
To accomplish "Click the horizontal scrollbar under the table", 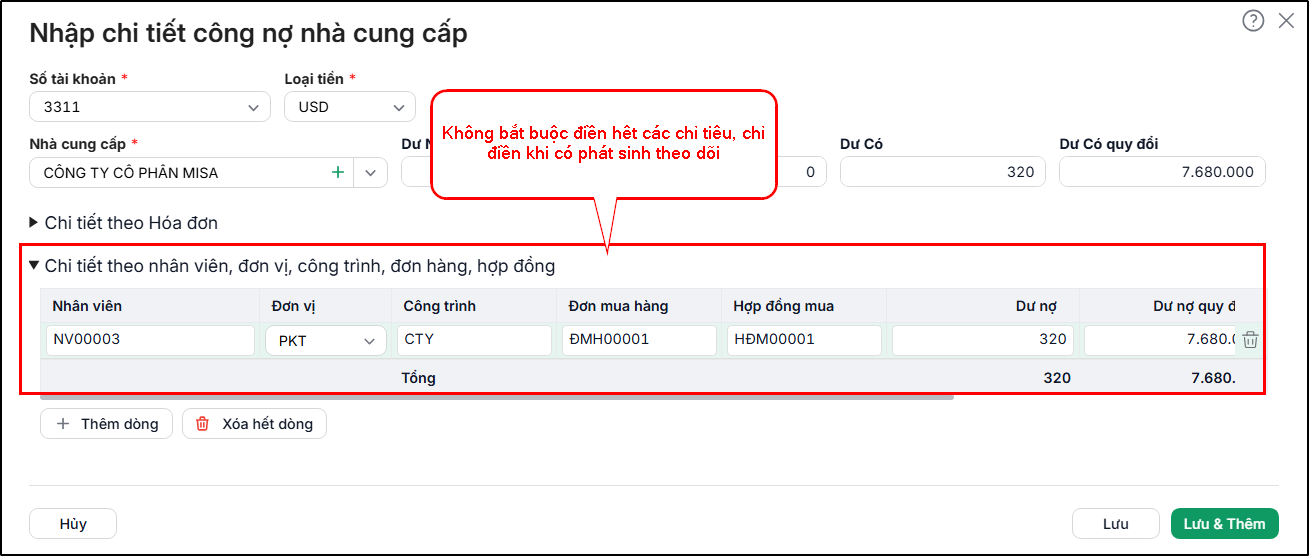I will tap(496, 397).
